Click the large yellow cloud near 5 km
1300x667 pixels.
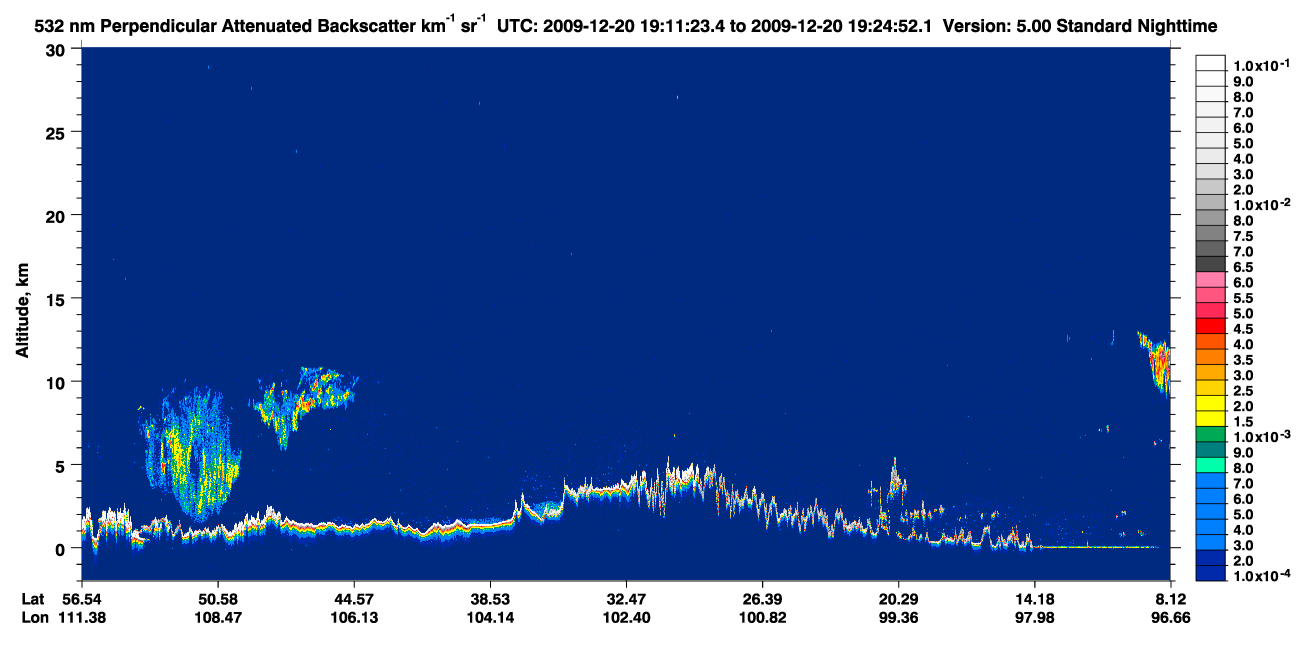point(192,455)
